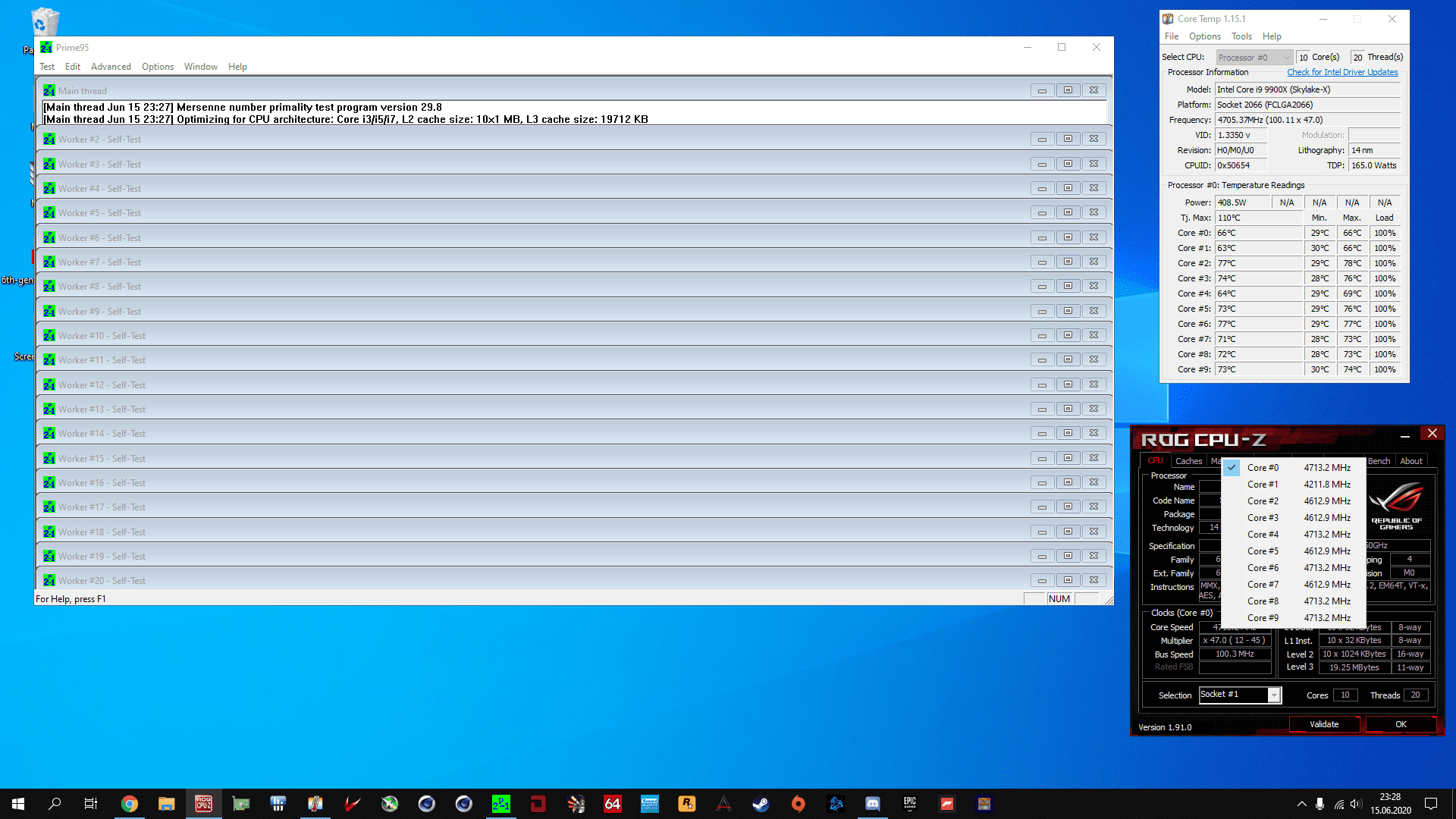
Task: Open File Explorer from the taskbar
Action: tap(167, 804)
